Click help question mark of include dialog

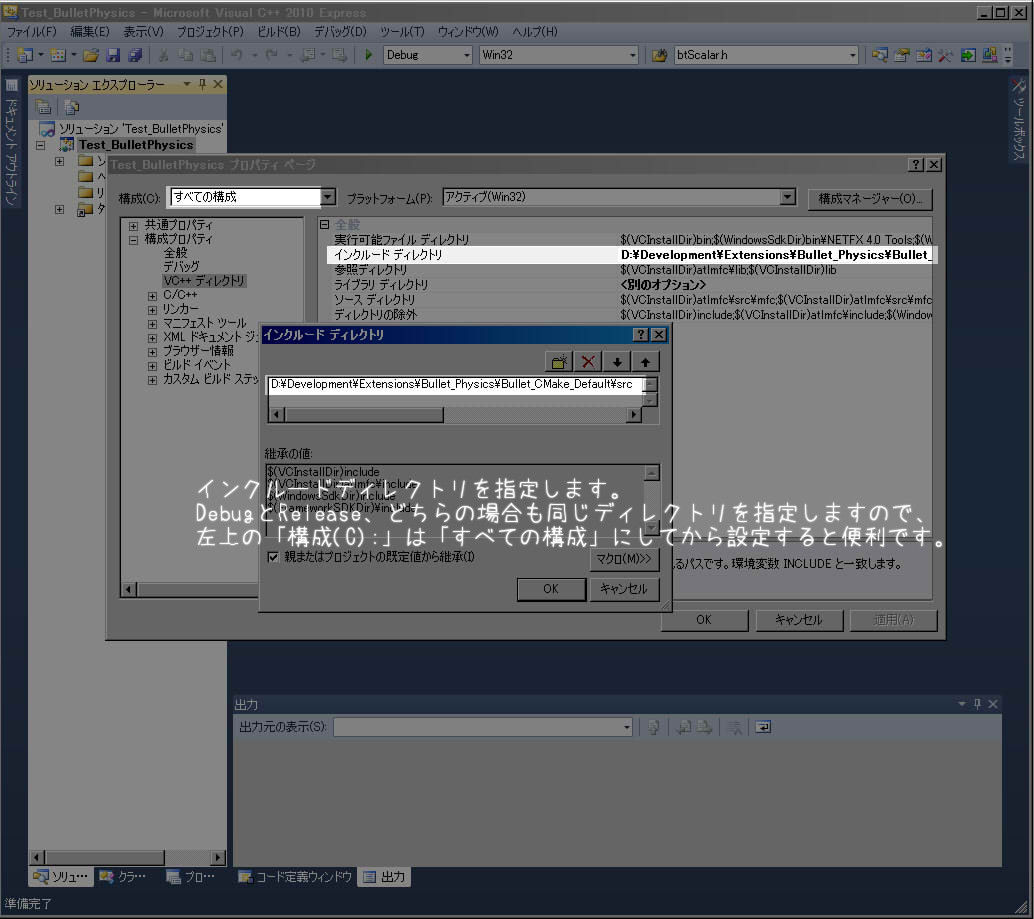pos(640,334)
